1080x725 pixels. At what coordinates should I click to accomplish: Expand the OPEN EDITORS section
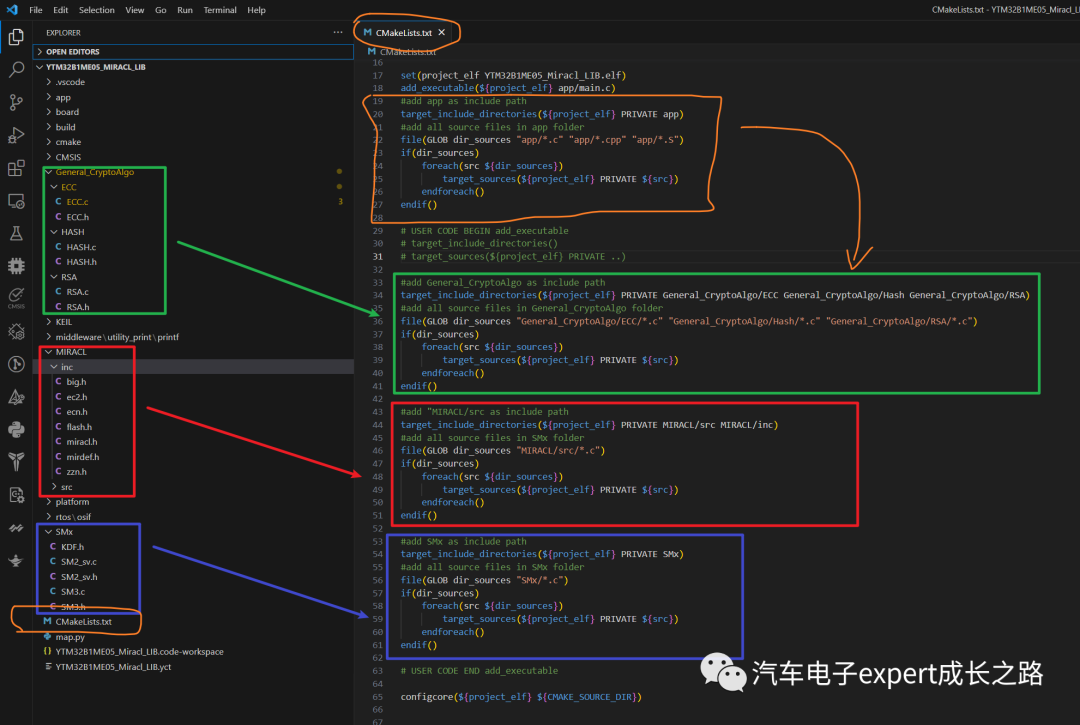(x=193, y=52)
